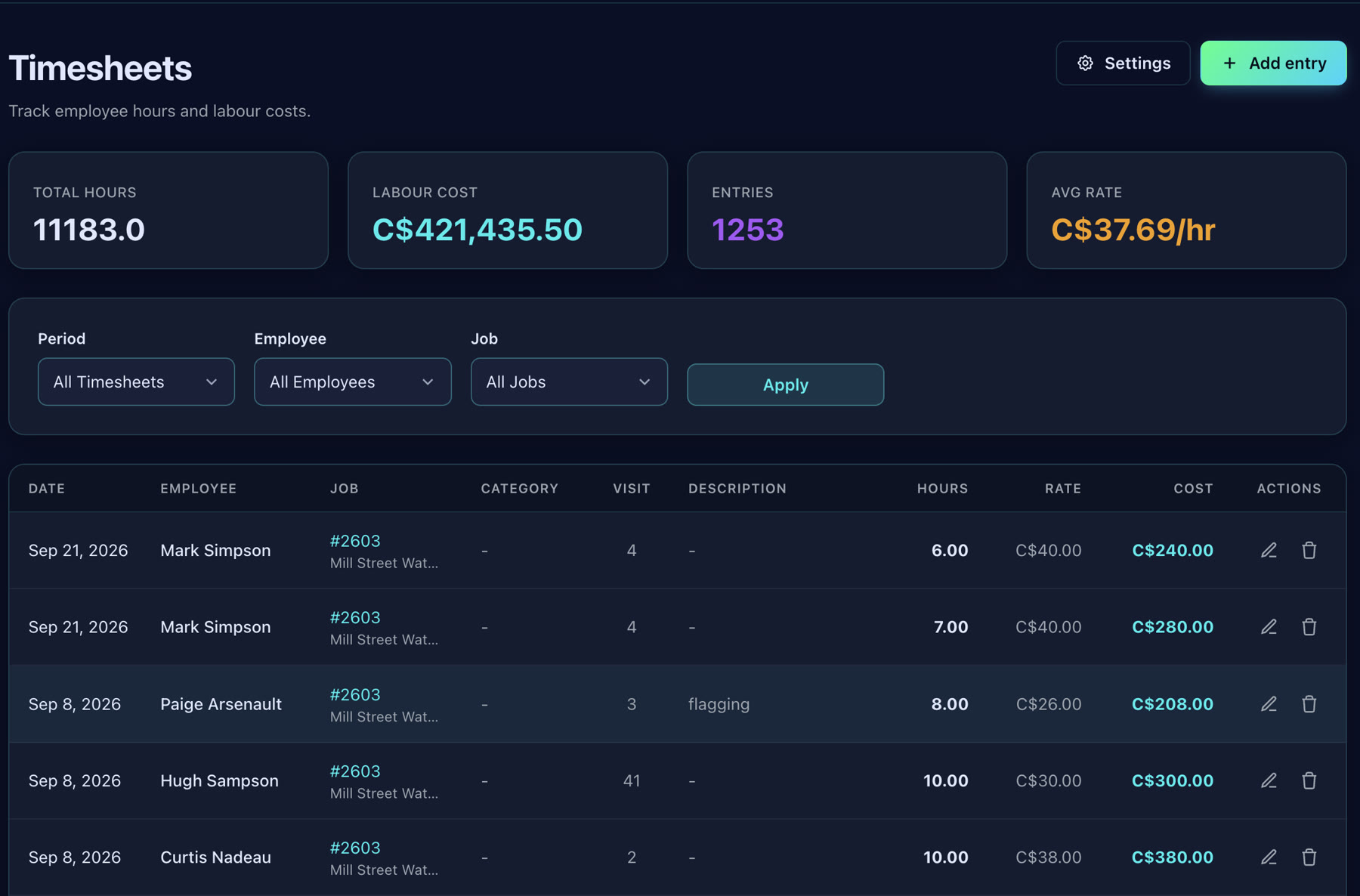The width and height of the screenshot is (1360, 896).
Task: Apply the selected filters
Action: 785,385
